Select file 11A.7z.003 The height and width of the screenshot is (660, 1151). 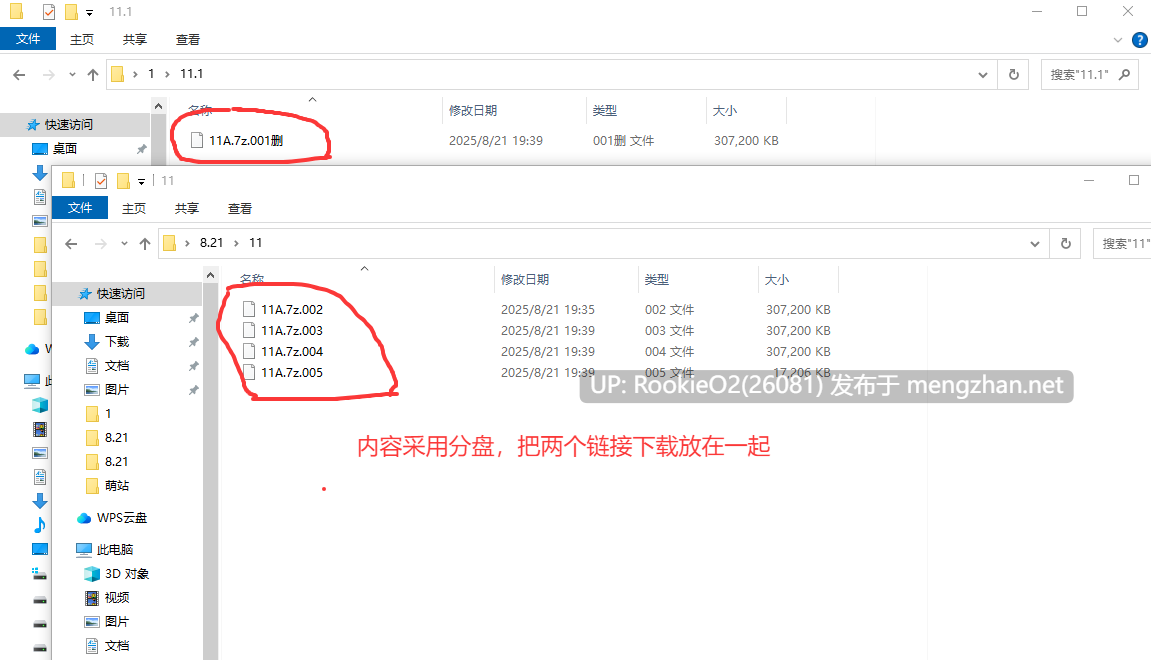coord(291,330)
